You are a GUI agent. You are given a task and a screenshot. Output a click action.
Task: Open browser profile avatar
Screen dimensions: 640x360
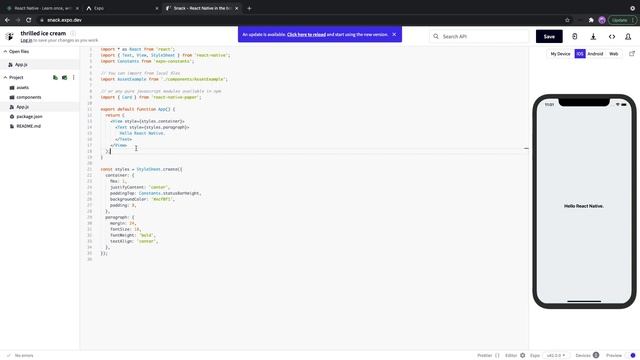pos(602,20)
